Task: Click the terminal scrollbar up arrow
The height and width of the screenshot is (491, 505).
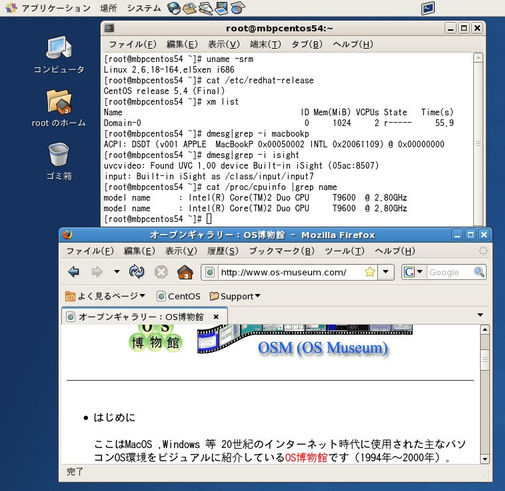Action: click(478, 58)
